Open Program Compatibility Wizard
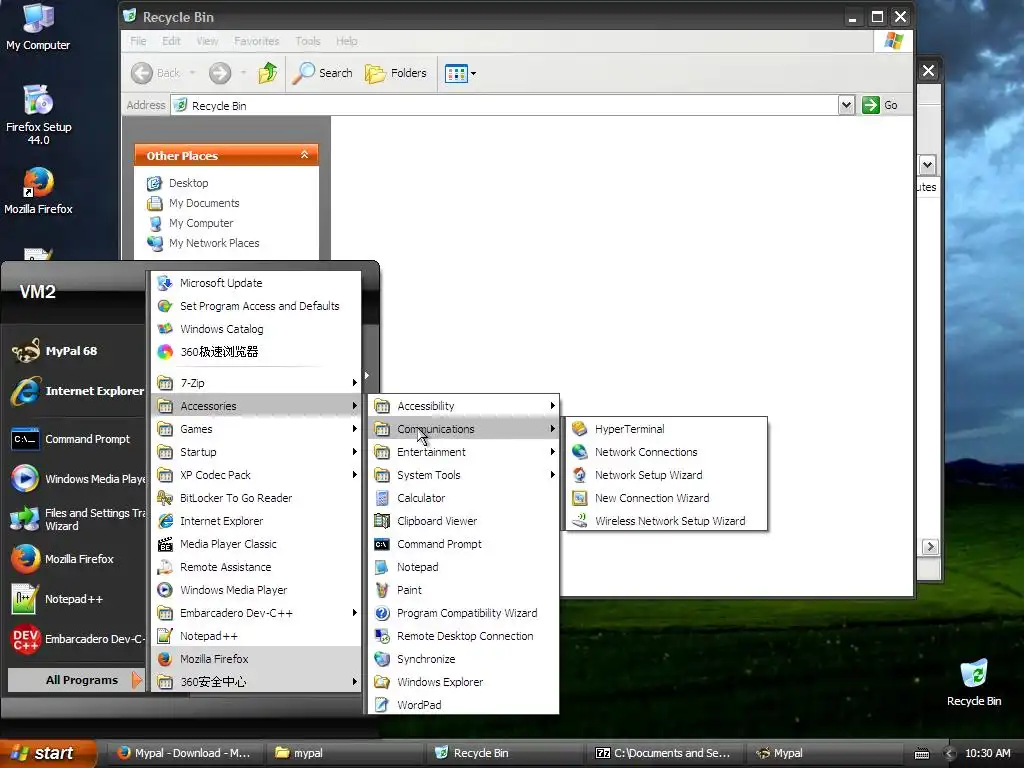The width and height of the screenshot is (1024, 768). tap(464, 613)
